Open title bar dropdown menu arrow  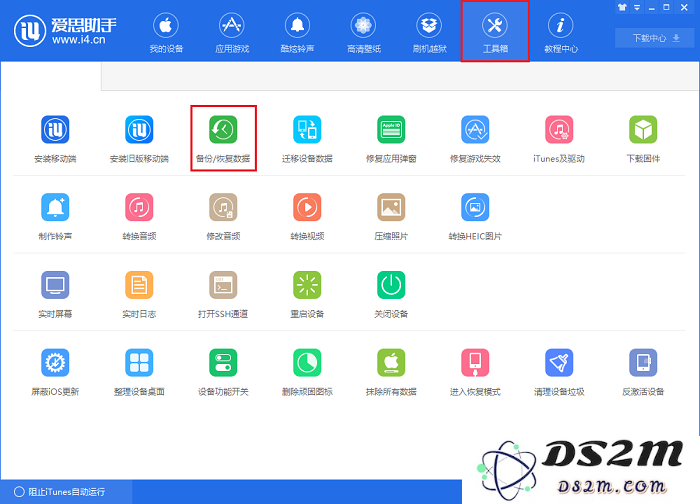pyautogui.click(x=637, y=7)
